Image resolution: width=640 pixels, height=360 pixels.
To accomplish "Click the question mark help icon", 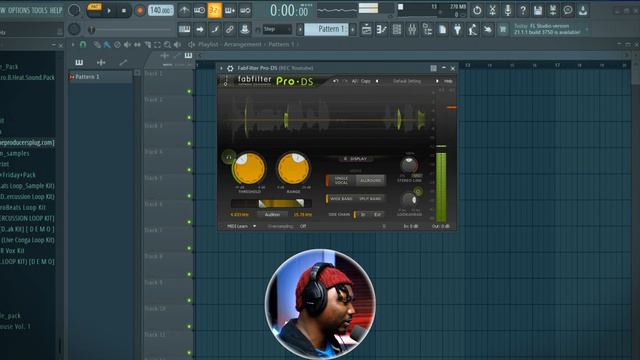I will [x=523, y=10].
